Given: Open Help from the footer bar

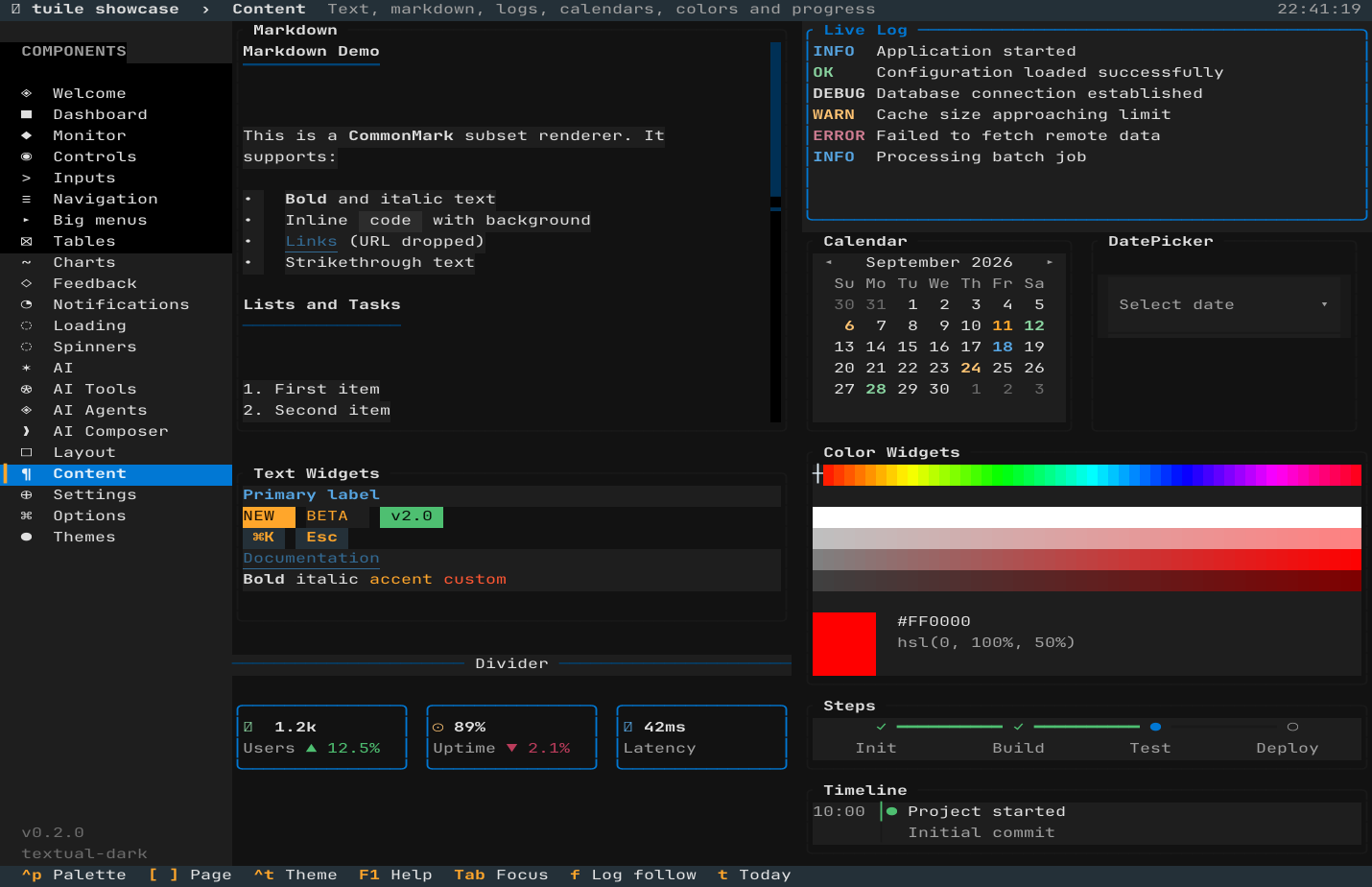Looking at the screenshot, I should (395, 875).
